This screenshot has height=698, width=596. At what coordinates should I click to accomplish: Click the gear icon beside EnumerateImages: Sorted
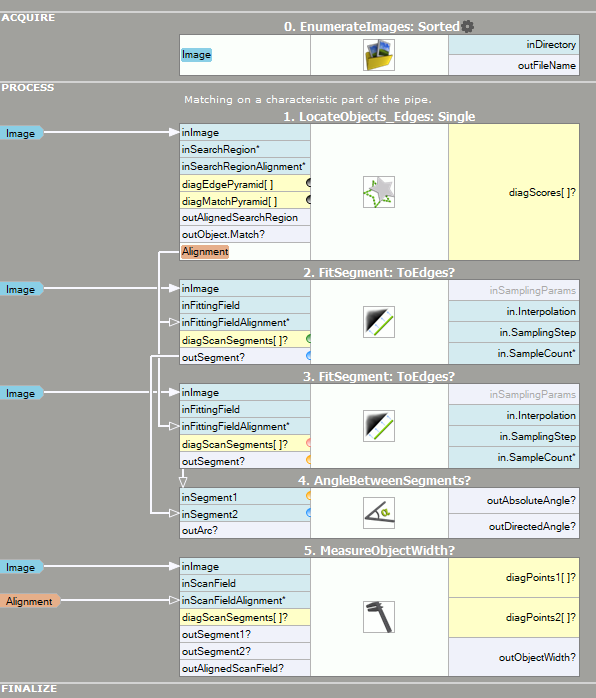[x=467, y=27]
